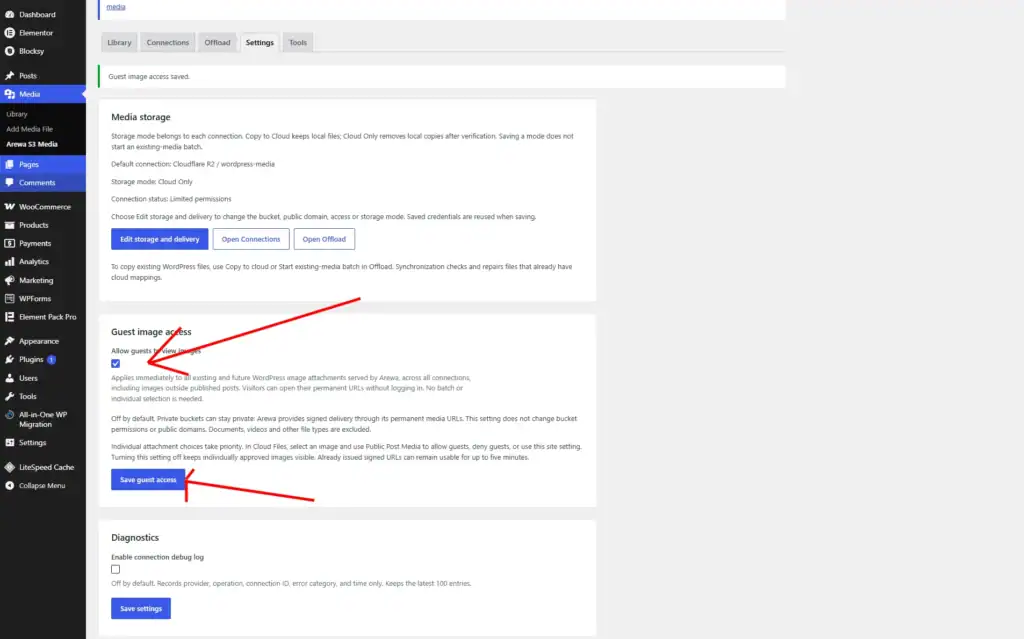Click the Open Connections button
1024x639 pixels.
point(251,239)
